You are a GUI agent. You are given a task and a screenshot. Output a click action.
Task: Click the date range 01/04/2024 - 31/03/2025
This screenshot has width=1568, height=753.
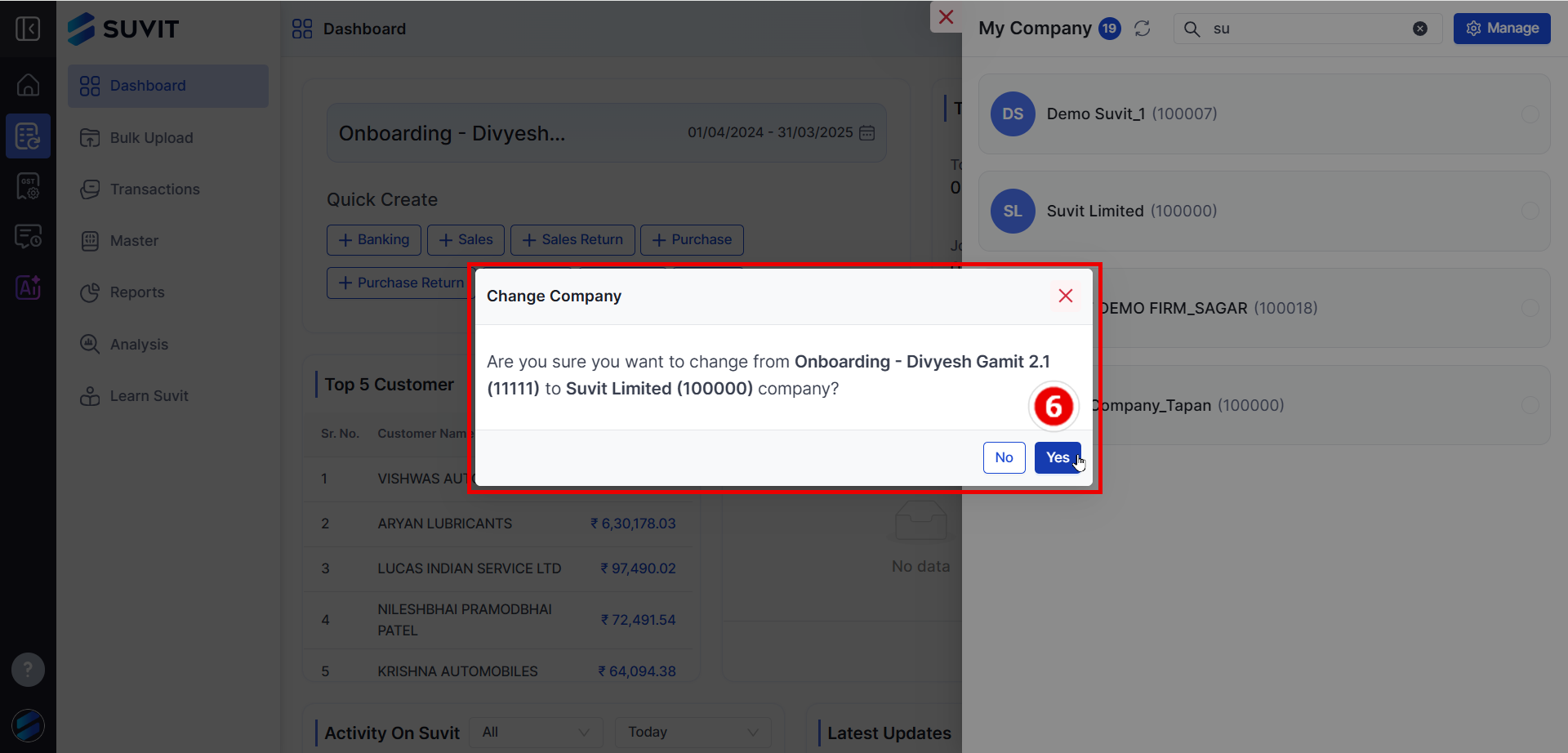point(770,132)
